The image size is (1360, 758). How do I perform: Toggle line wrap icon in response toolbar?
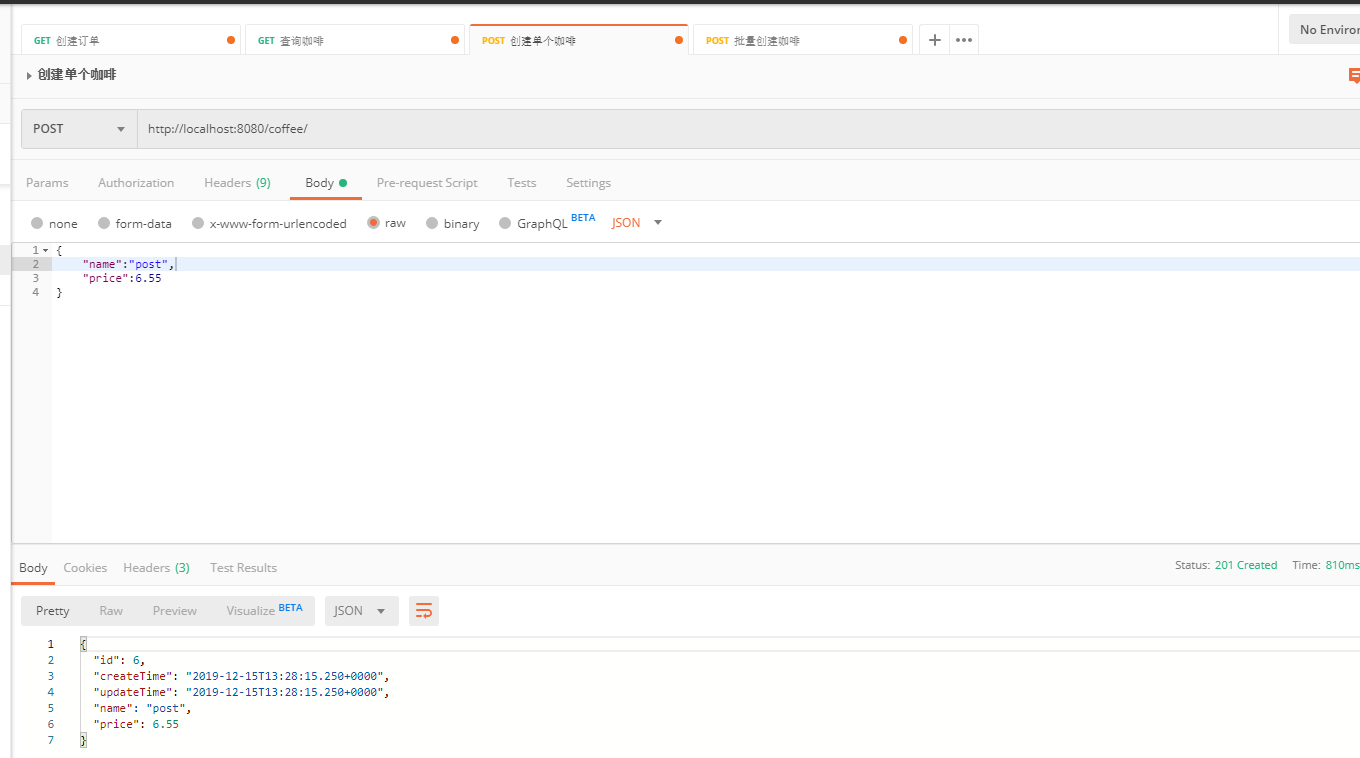click(x=424, y=611)
